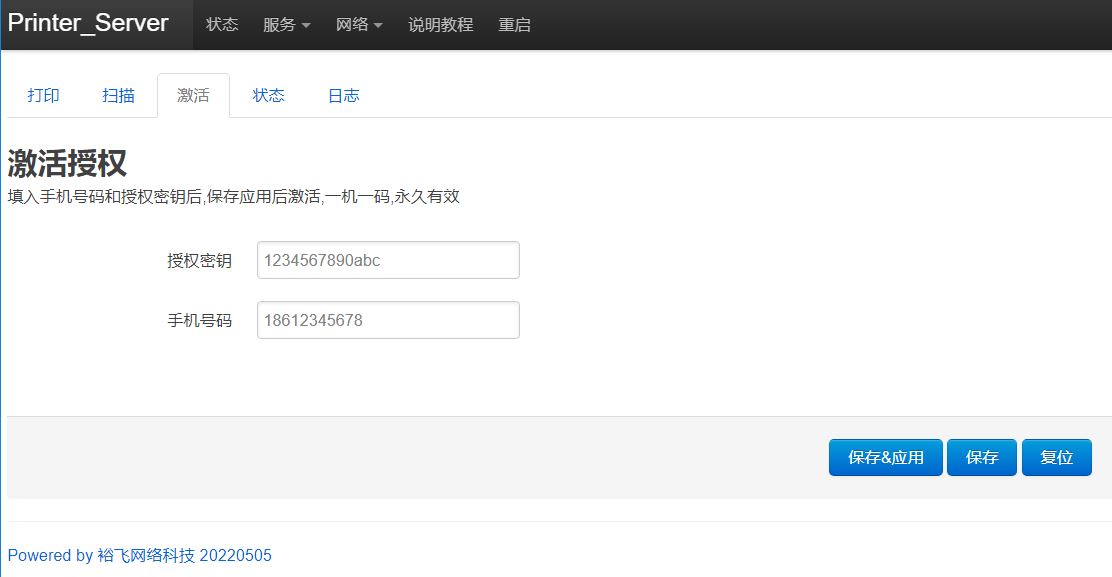Open 状态 in the top navigation bar
The width and height of the screenshot is (1112, 577).
[x=222, y=25]
